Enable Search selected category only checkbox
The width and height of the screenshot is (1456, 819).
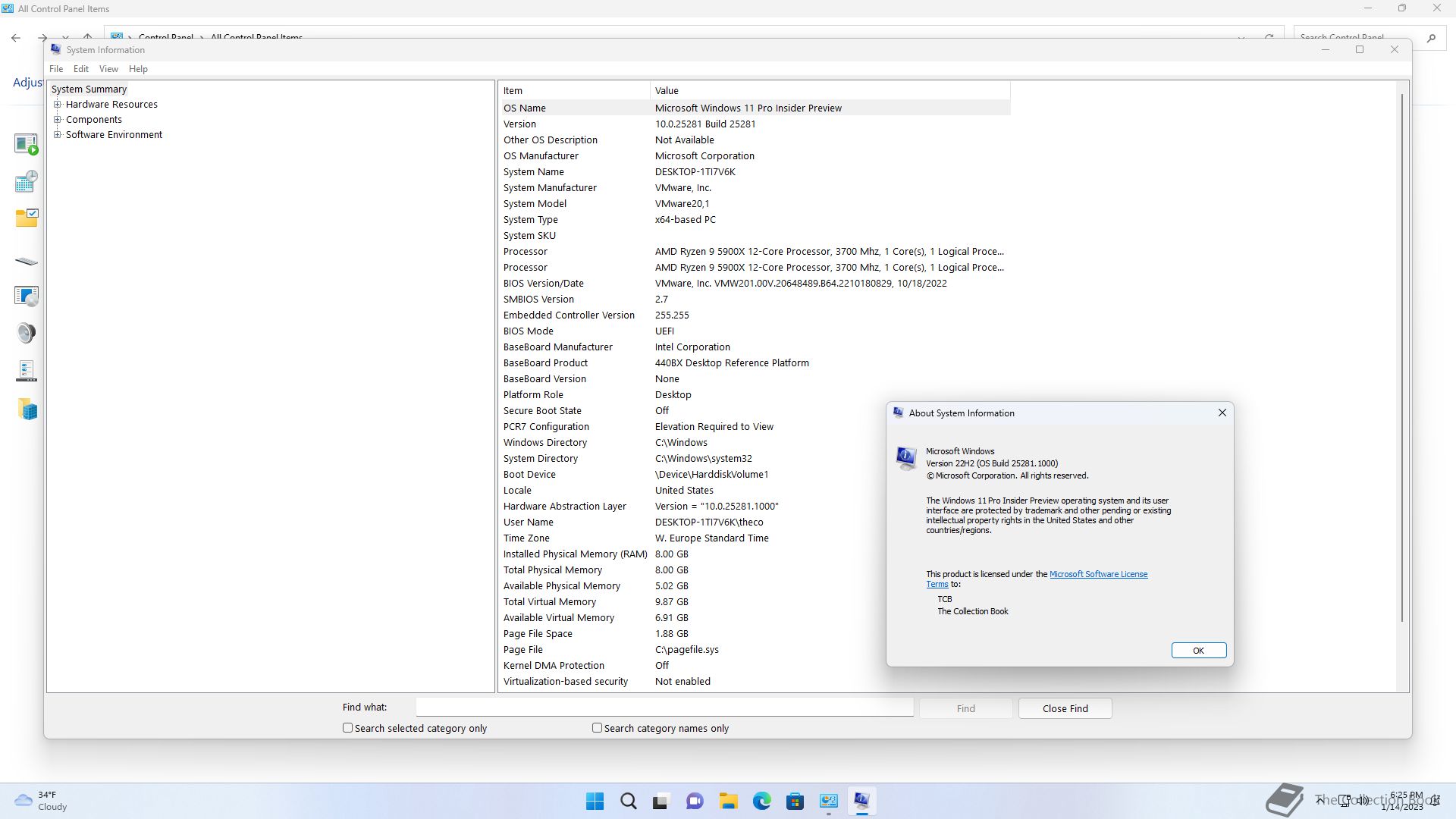(x=347, y=728)
